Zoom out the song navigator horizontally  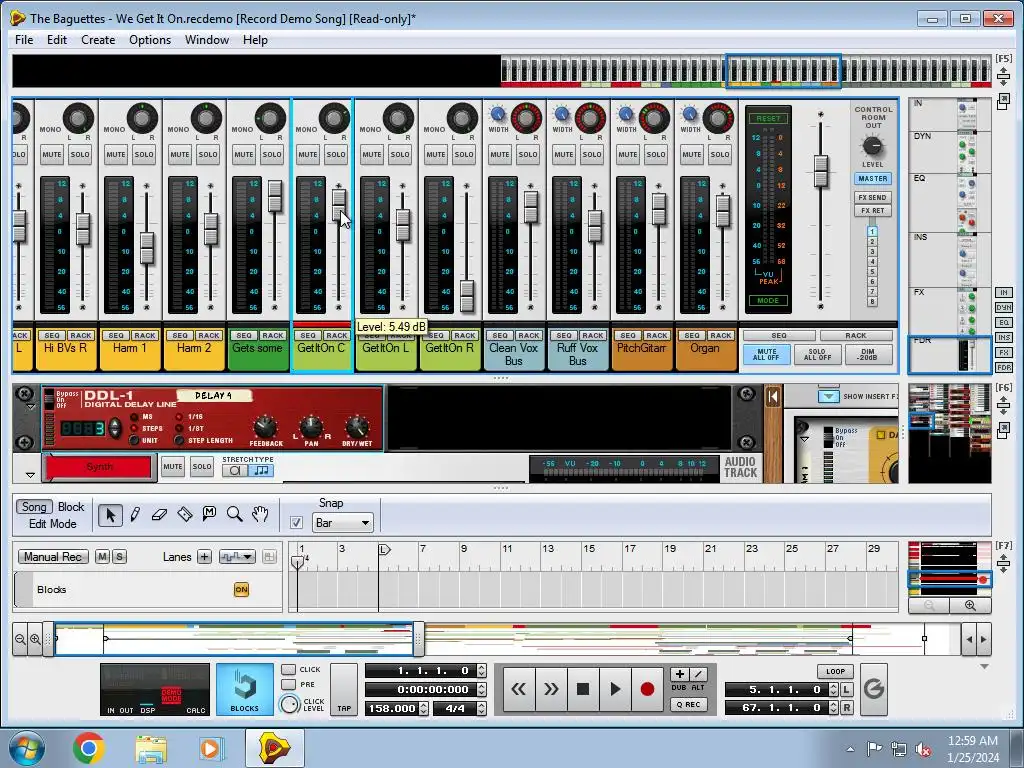20,639
